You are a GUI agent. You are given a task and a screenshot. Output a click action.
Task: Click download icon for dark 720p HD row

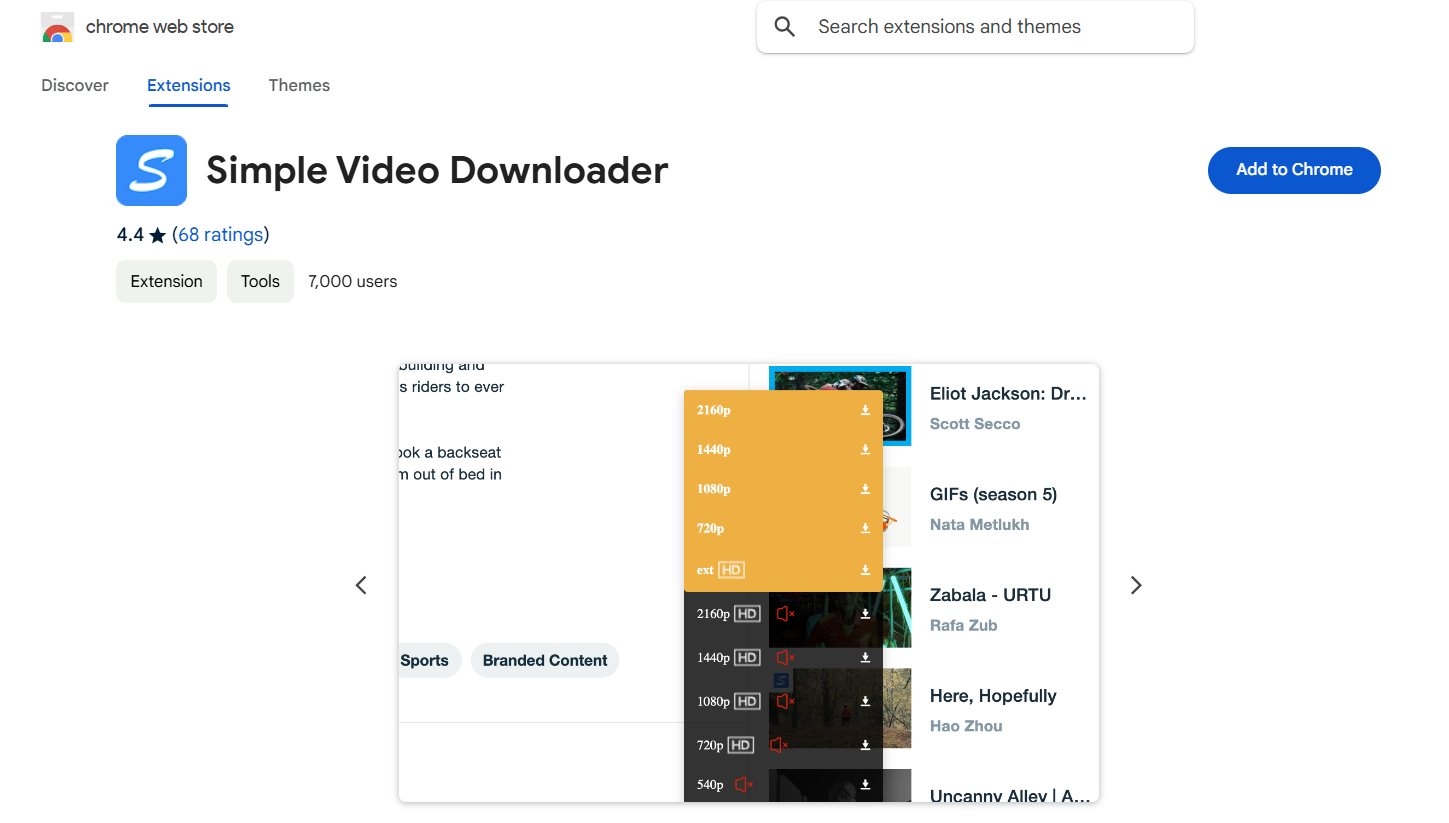(865, 745)
